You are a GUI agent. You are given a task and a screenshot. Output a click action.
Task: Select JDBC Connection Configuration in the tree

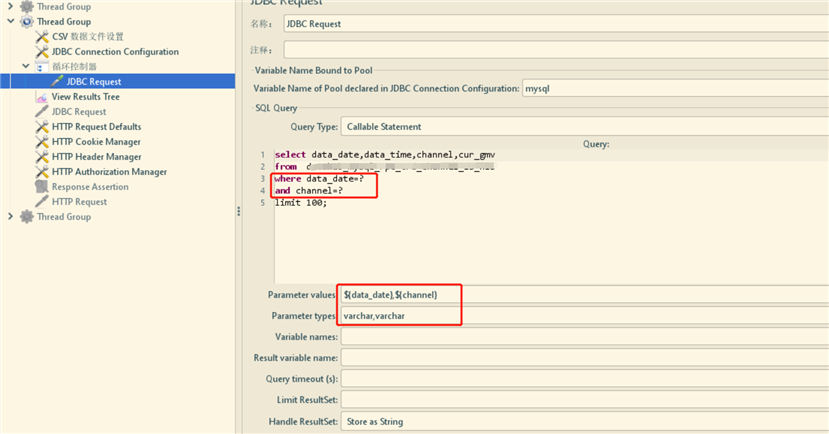point(115,52)
